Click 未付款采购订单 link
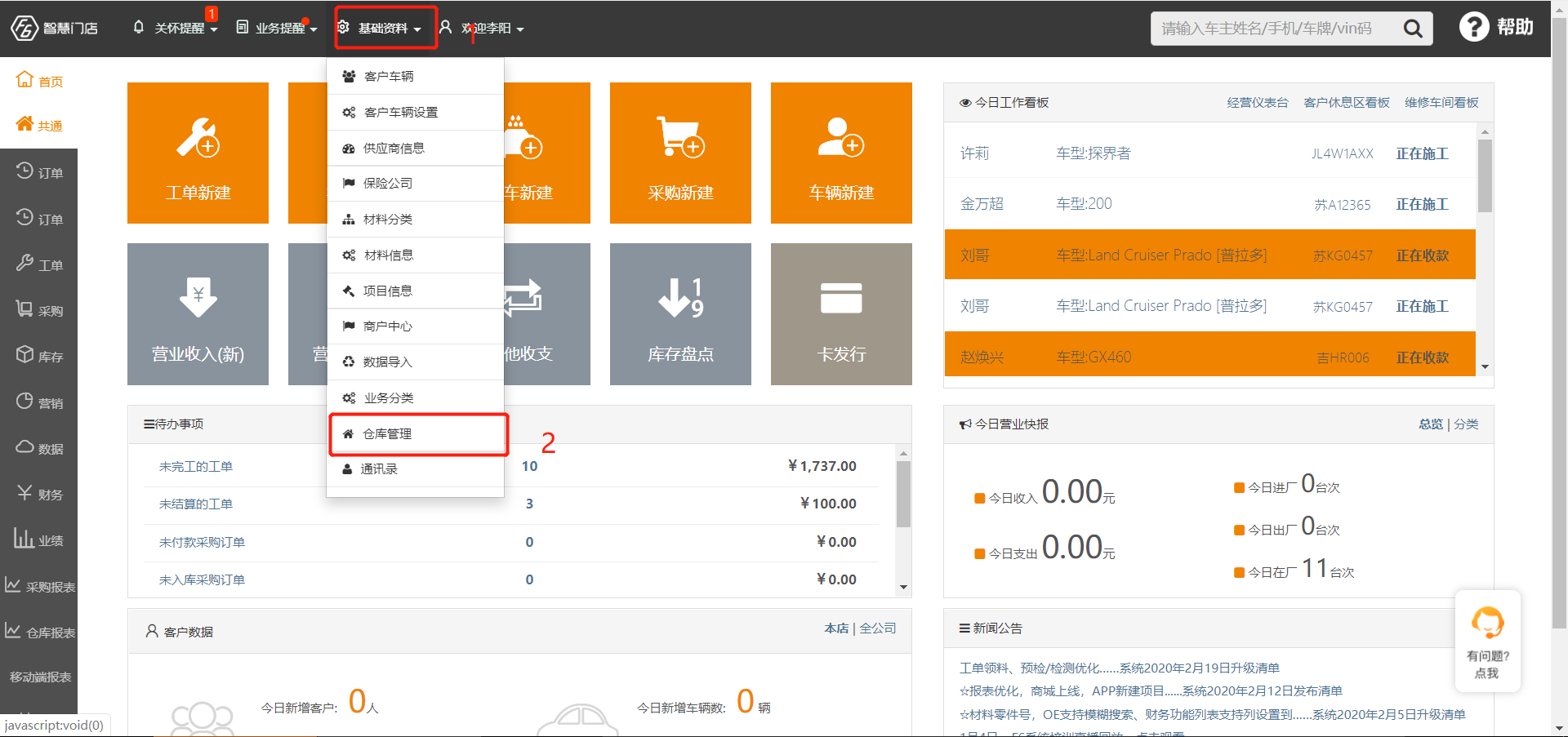 pos(202,542)
